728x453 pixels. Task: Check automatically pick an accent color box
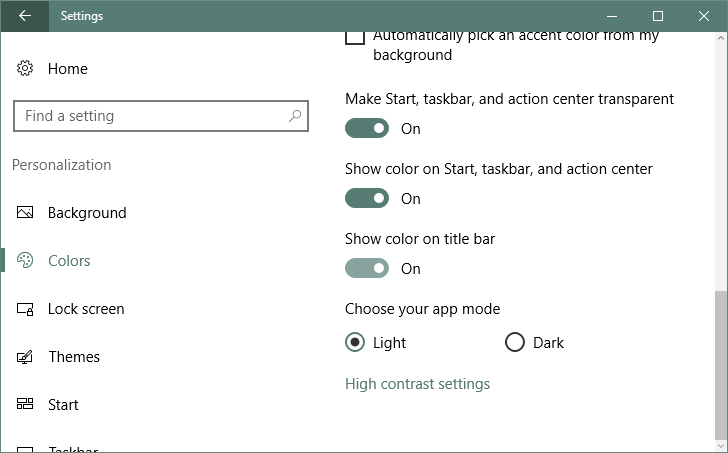coord(355,37)
